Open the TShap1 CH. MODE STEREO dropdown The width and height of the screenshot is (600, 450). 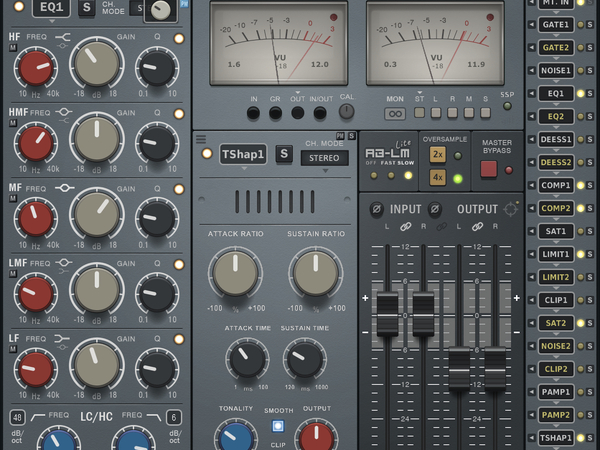[x=323, y=158]
